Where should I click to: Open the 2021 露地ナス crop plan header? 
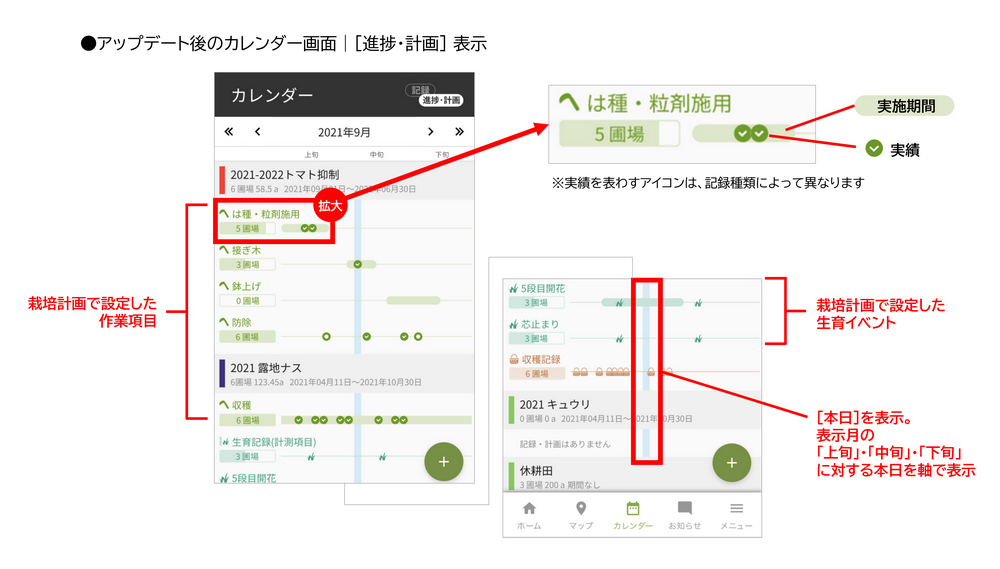[x=344, y=374]
